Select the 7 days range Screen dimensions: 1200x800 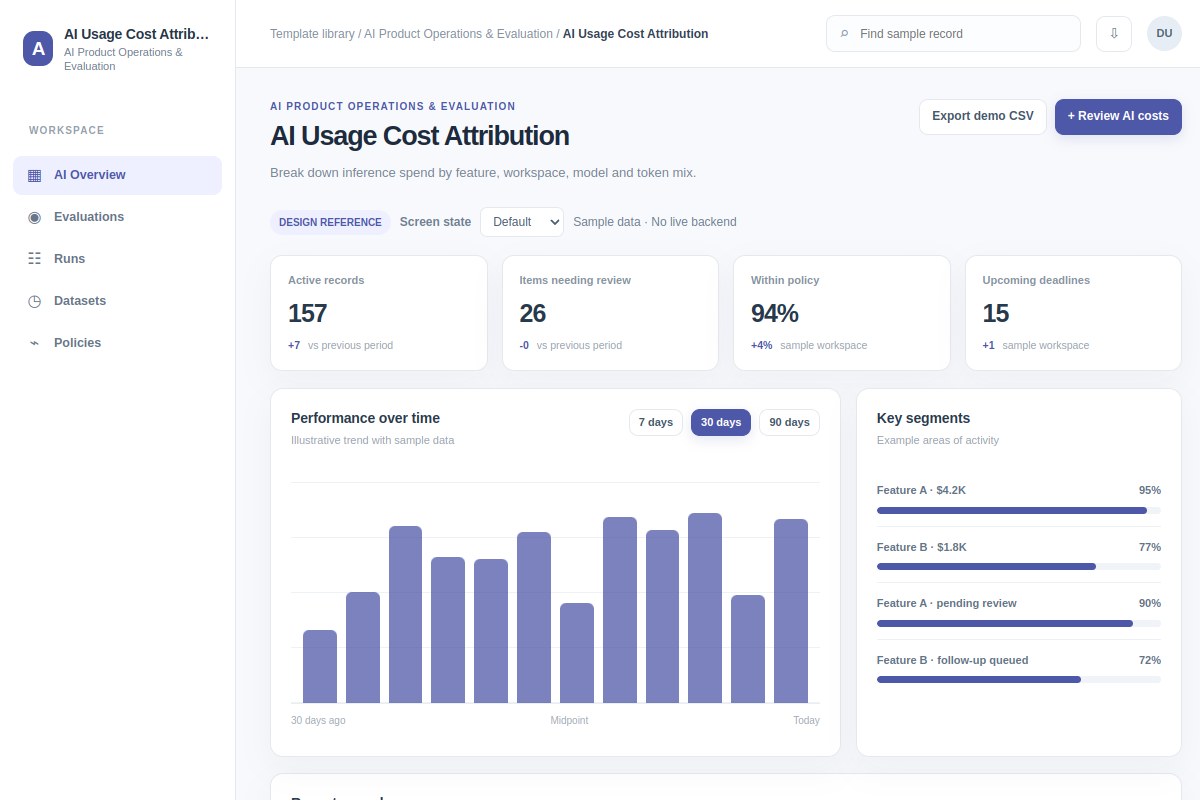[x=656, y=423]
